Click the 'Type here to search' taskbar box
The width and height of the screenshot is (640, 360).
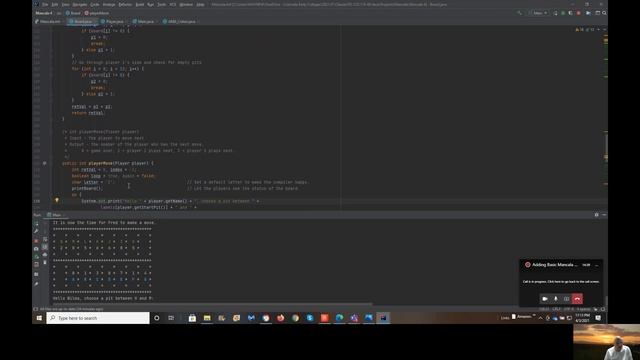tap(98, 318)
